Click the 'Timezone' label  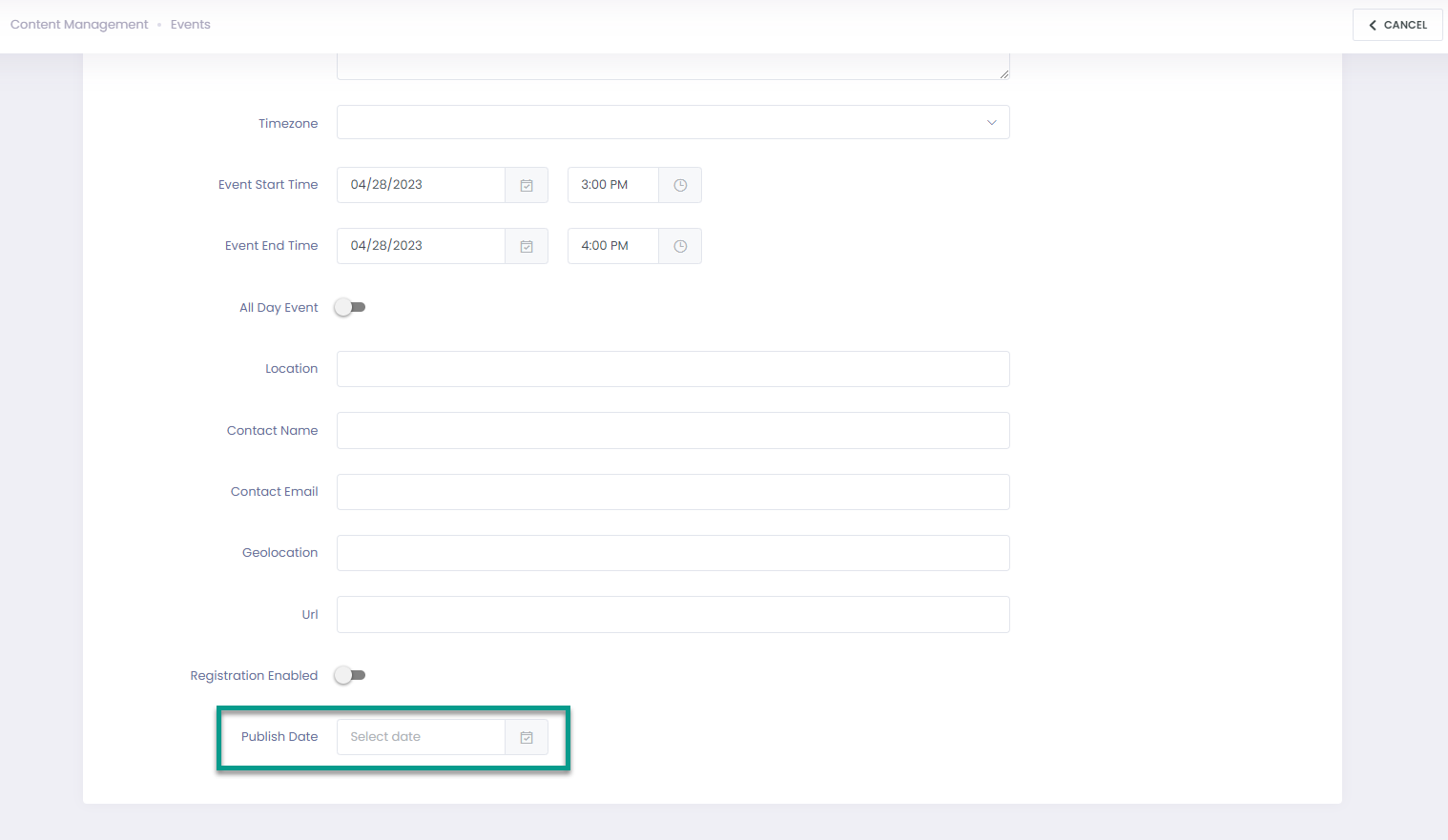[x=288, y=123]
